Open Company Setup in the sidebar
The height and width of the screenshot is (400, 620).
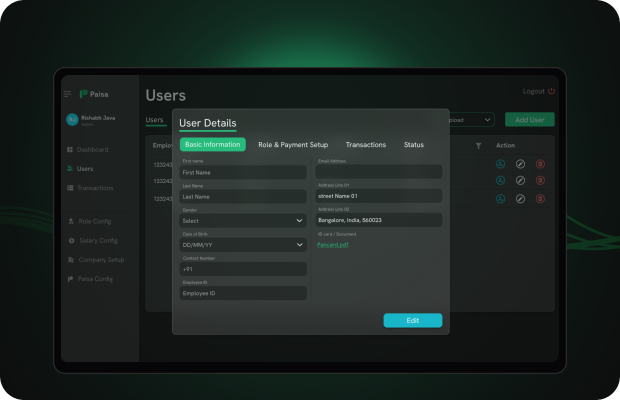click(x=100, y=259)
